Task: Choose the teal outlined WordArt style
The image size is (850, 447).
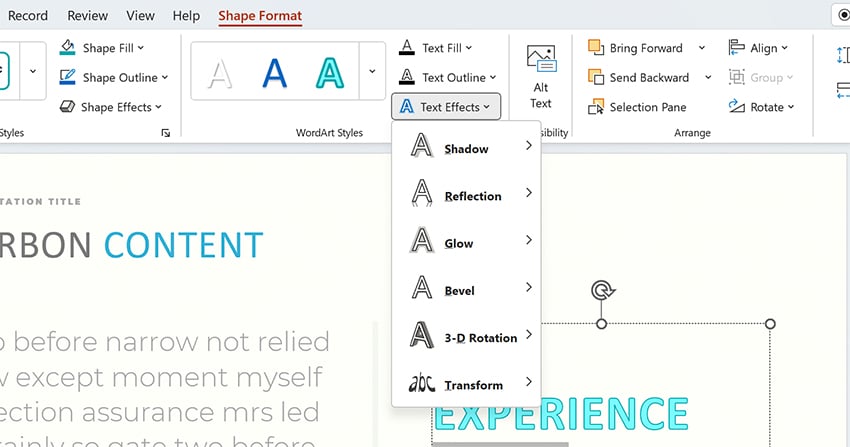Action: (x=328, y=73)
